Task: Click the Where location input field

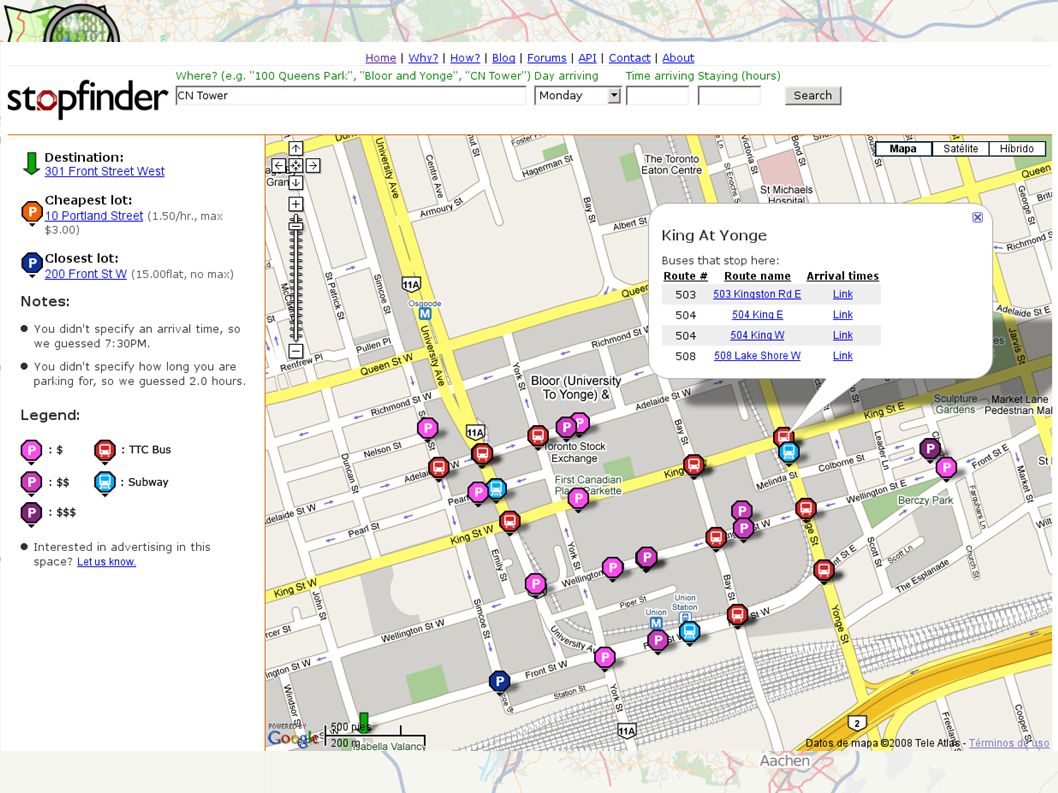Action: [x=350, y=96]
